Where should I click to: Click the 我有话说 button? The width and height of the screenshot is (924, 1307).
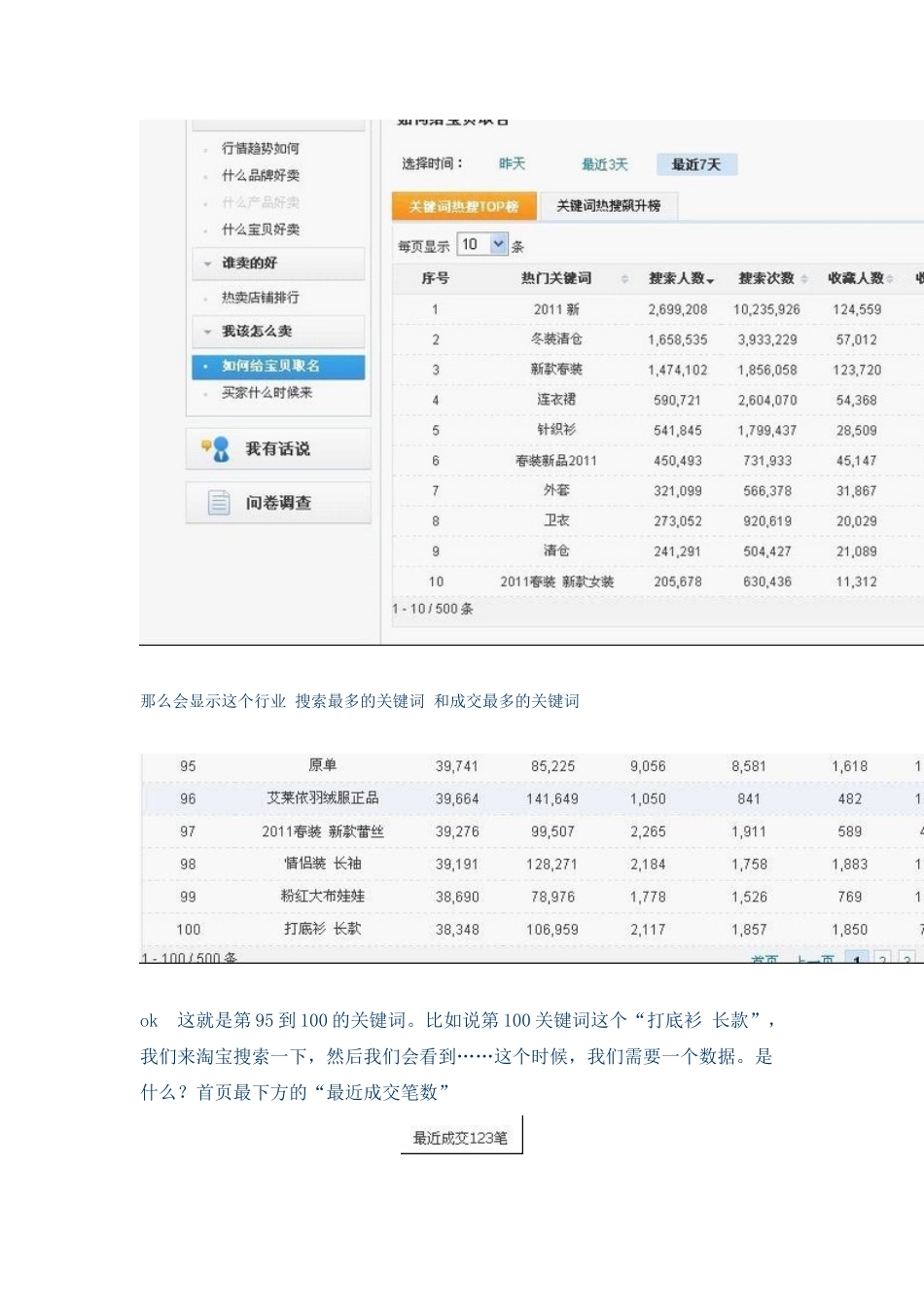[278, 448]
